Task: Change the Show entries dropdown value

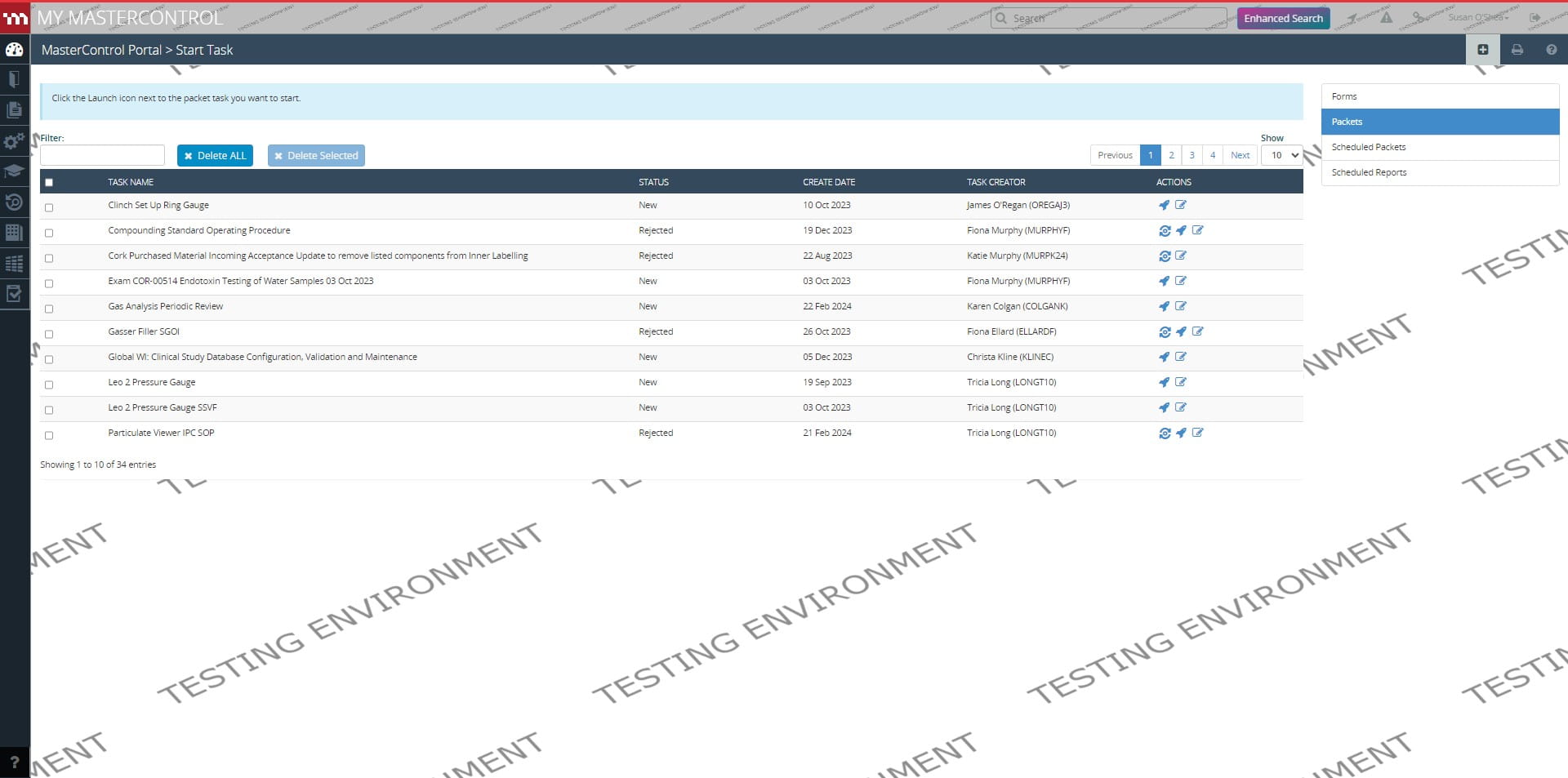Action: tap(1281, 155)
